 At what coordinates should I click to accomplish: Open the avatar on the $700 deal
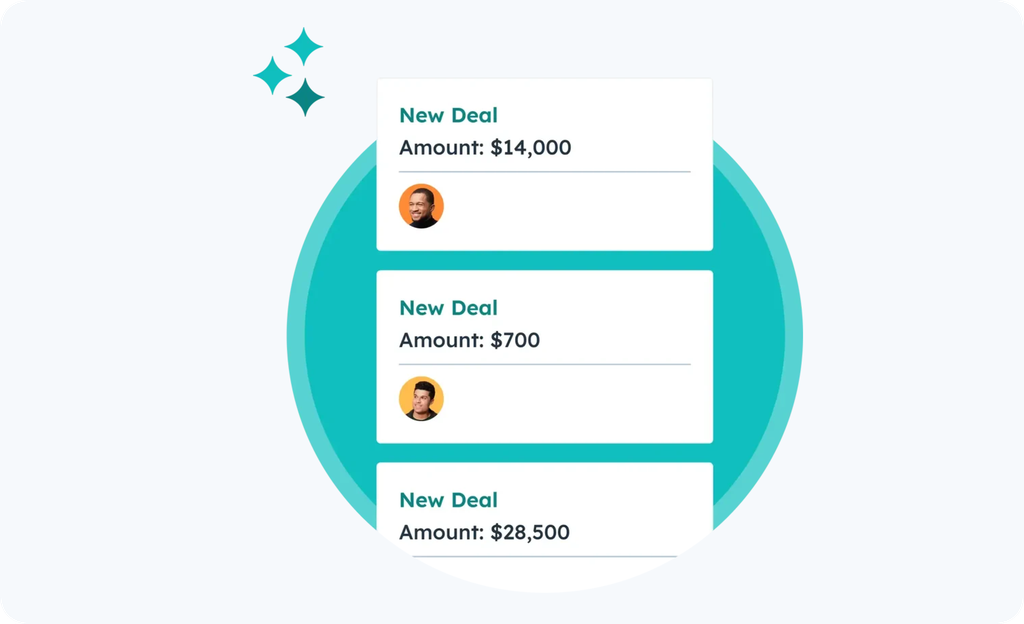[421, 398]
